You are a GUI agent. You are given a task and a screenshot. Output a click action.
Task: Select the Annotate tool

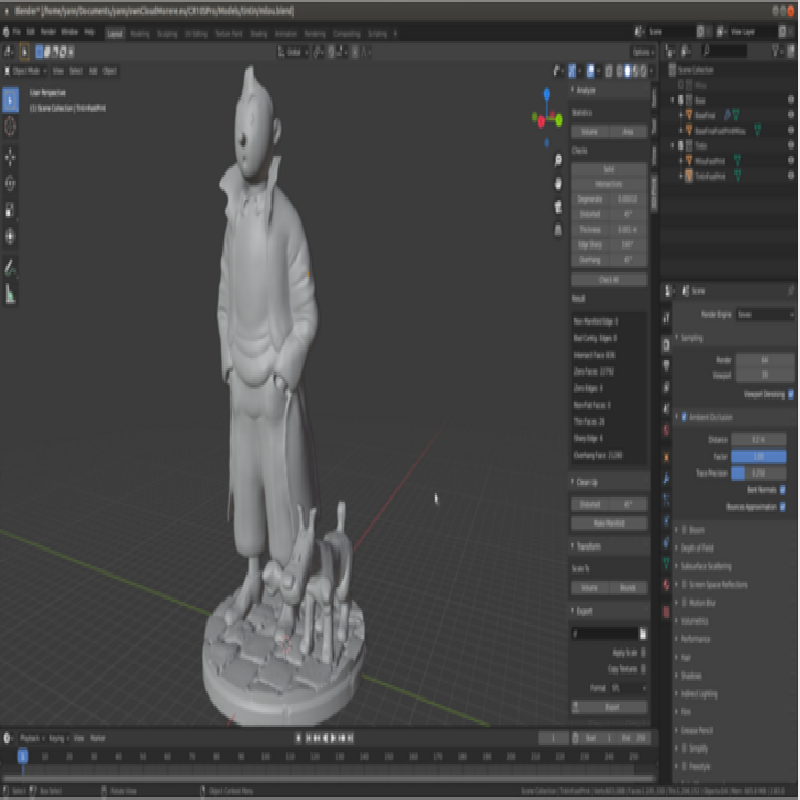tap(10, 267)
